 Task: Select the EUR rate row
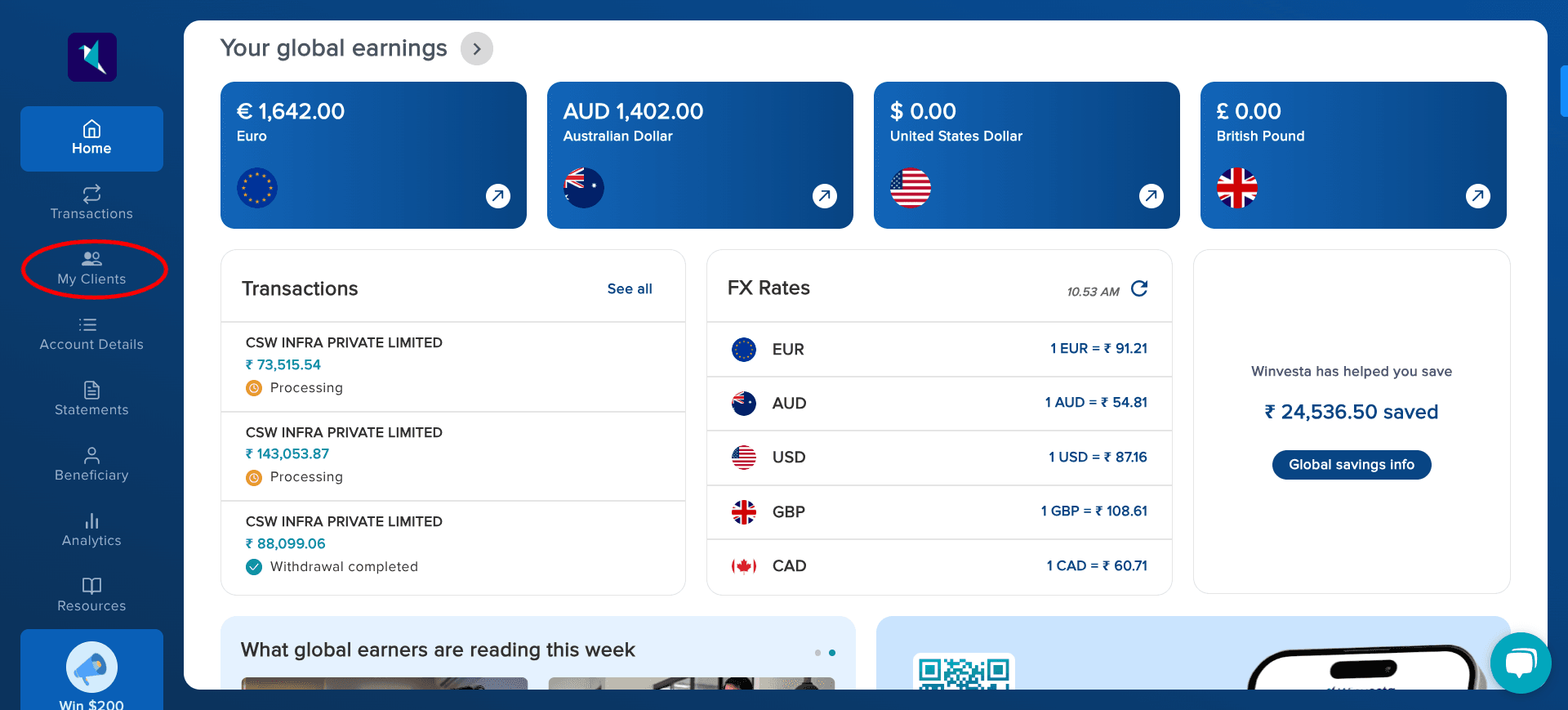click(x=939, y=350)
